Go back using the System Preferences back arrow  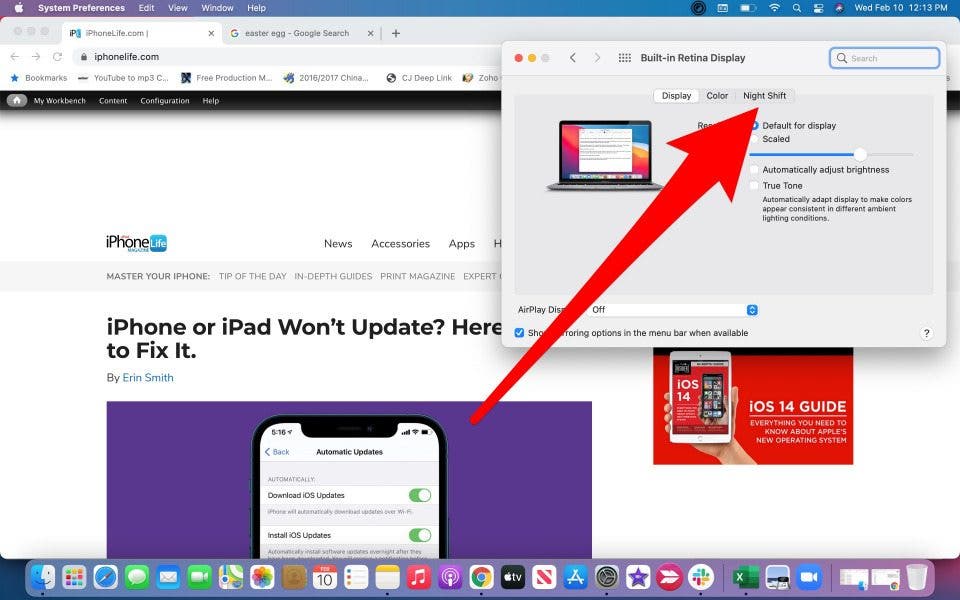tap(573, 58)
